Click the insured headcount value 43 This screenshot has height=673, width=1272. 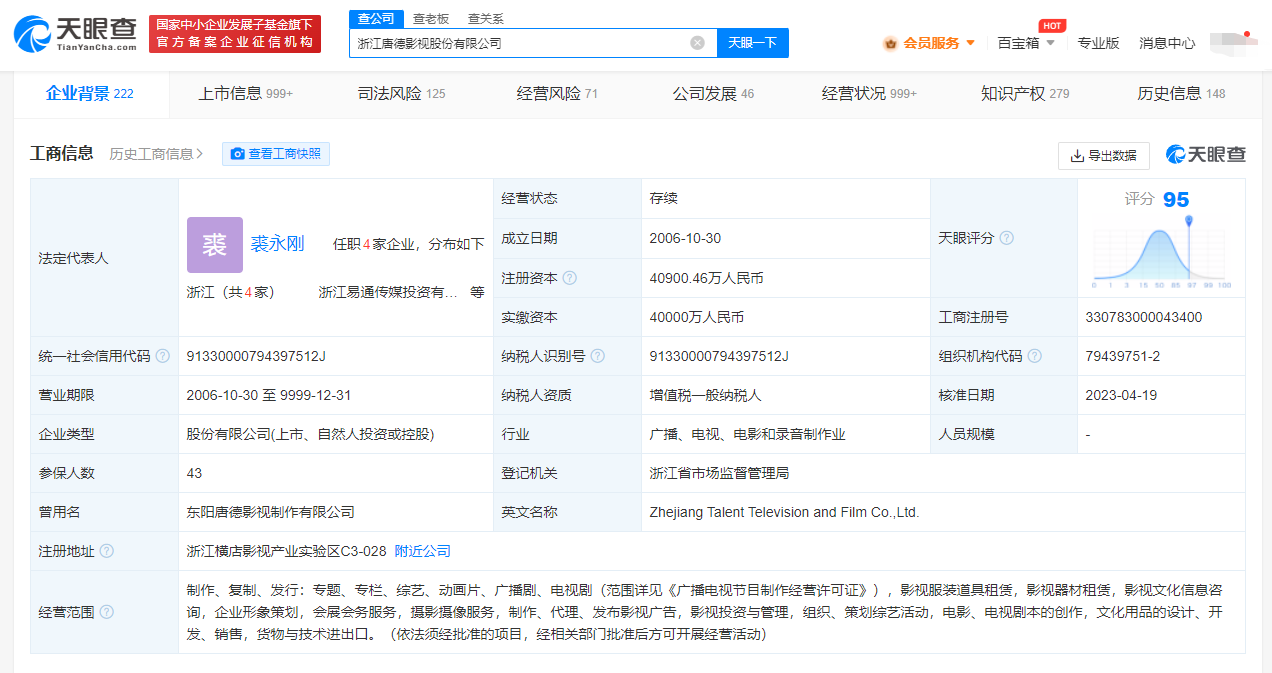pyautogui.click(x=194, y=473)
